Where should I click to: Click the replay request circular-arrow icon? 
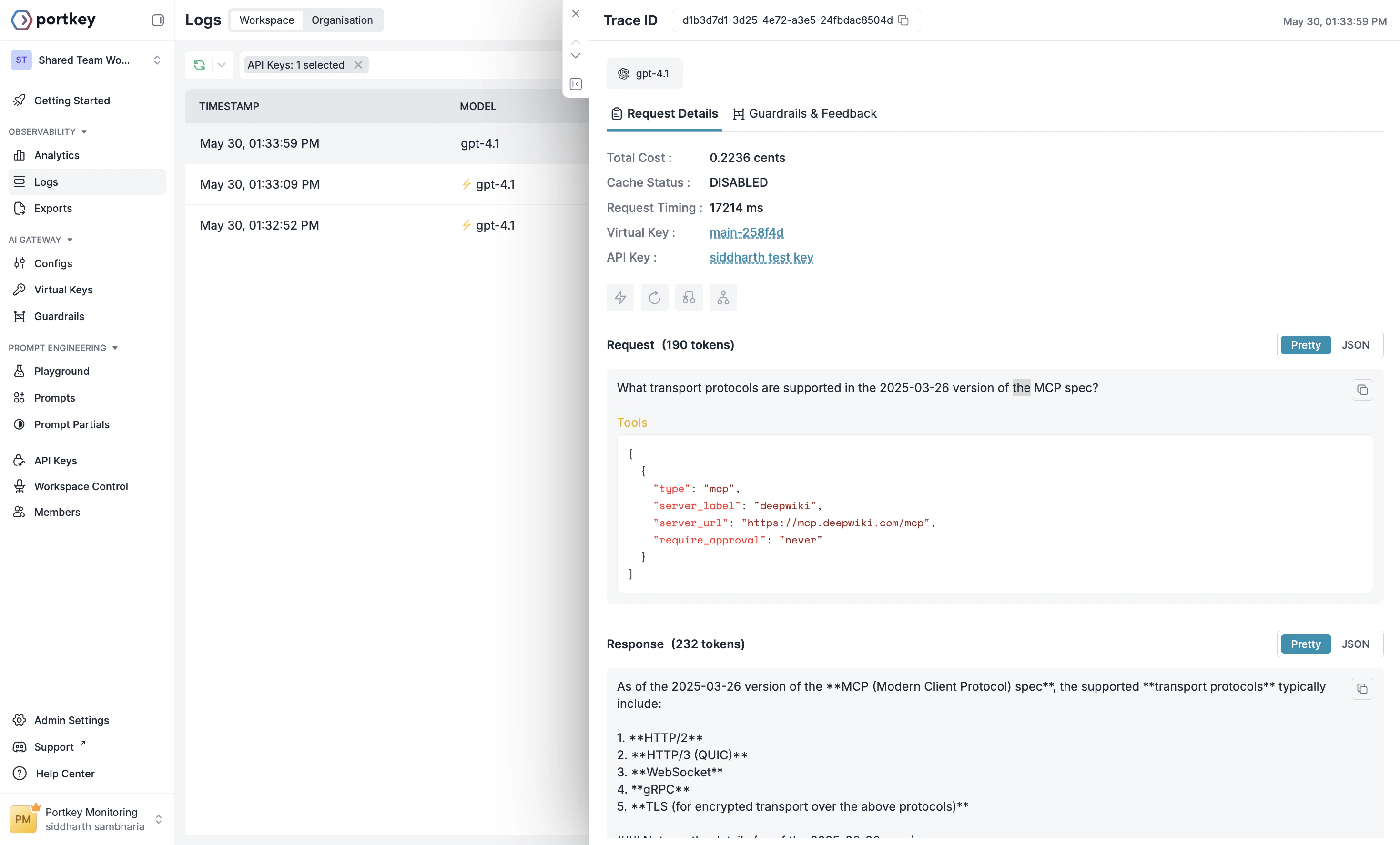coord(655,298)
